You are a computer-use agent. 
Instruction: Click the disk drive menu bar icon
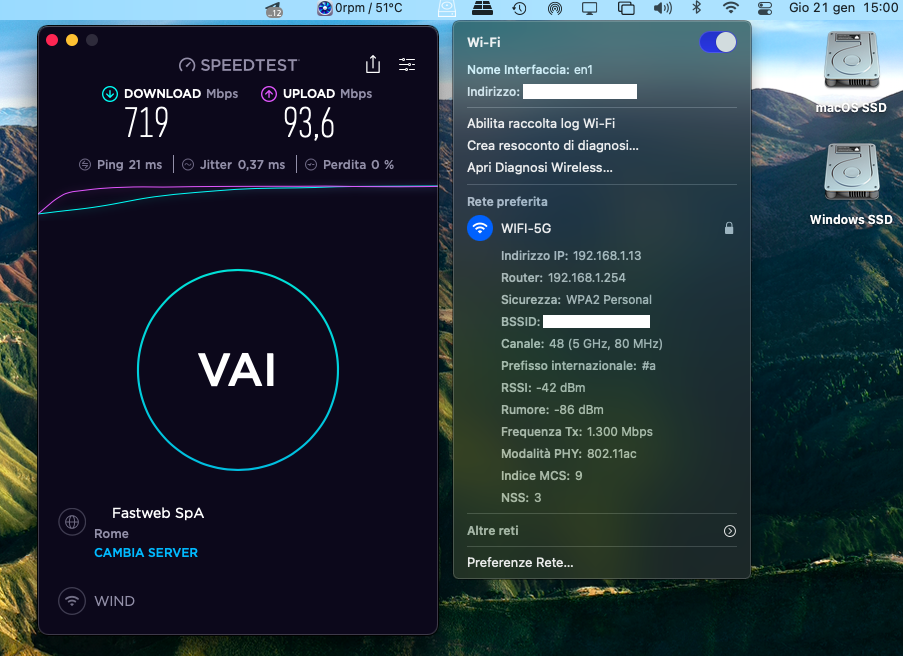[447, 8]
